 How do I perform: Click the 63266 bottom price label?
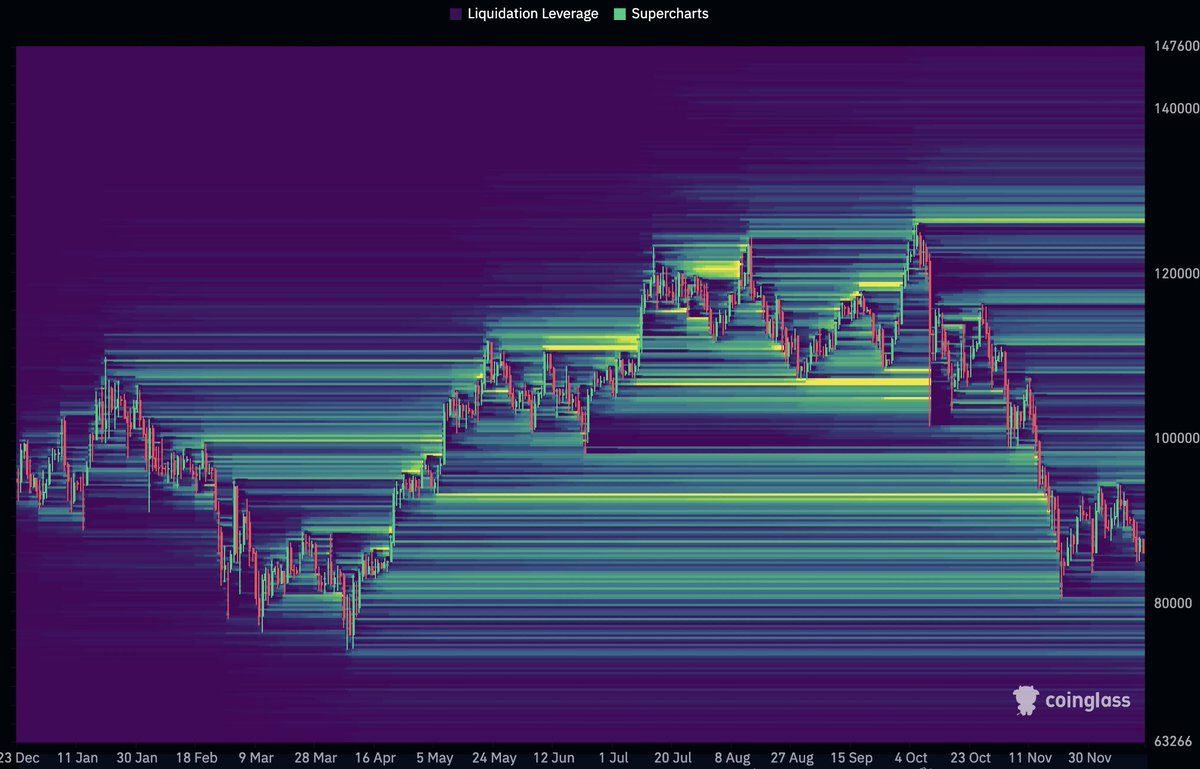(1171, 741)
